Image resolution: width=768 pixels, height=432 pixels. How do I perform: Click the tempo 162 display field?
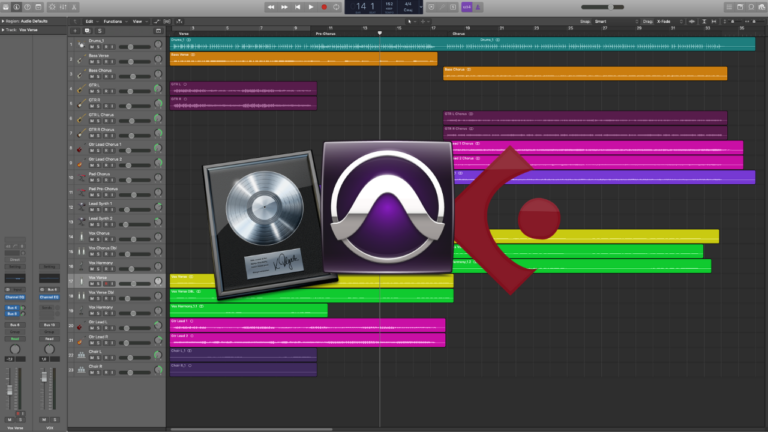[389, 6]
